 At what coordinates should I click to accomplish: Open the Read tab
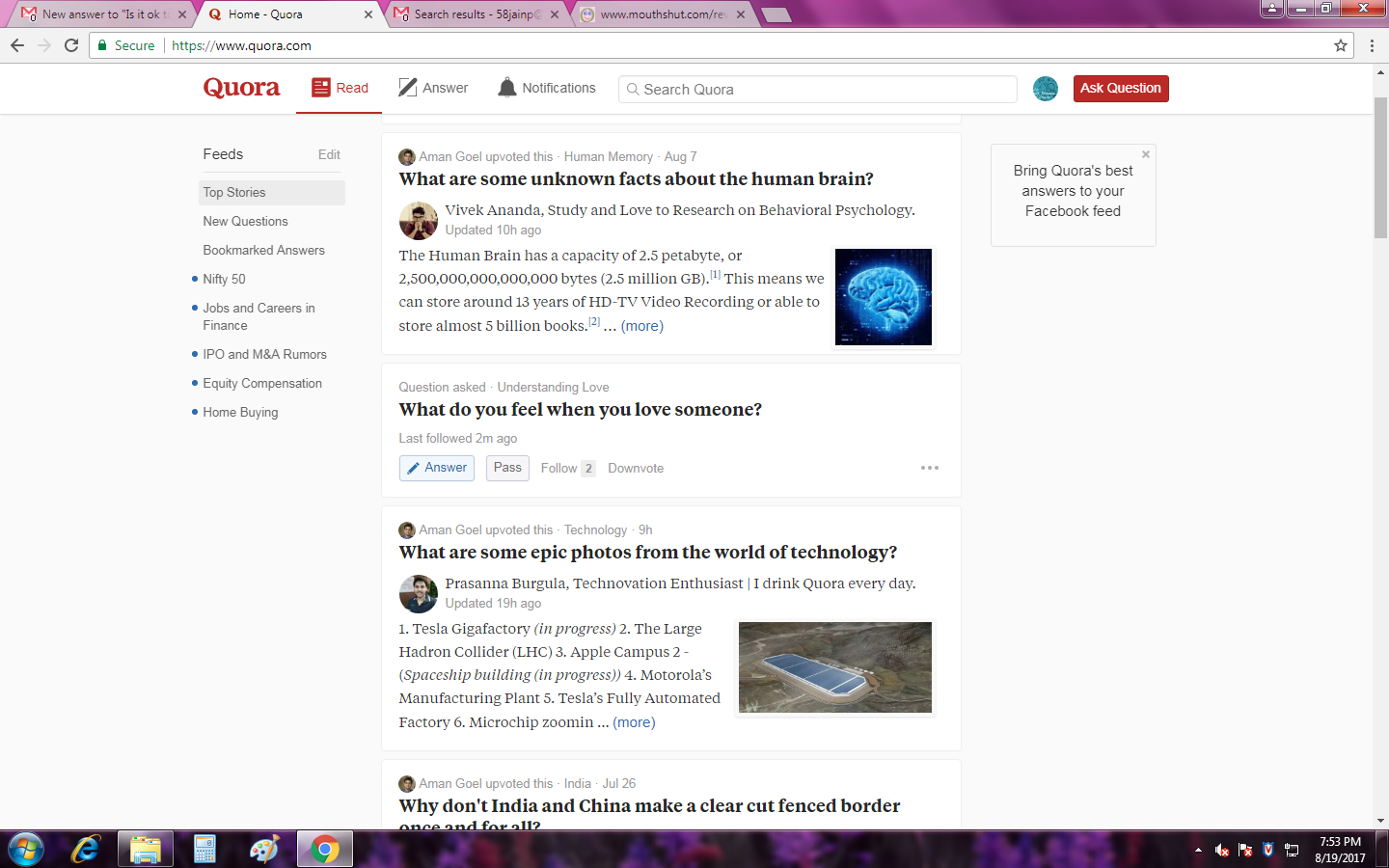pos(340,88)
